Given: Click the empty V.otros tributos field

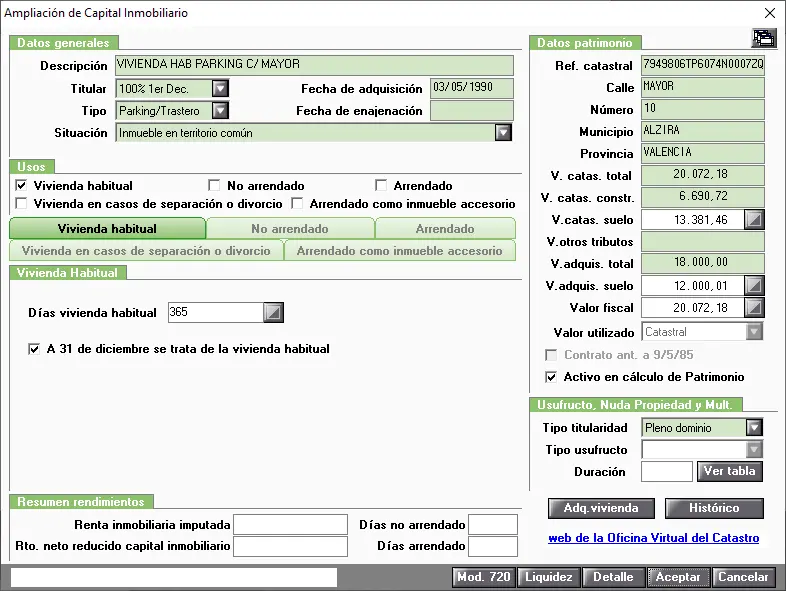Looking at the screenshot, I should [703, 242].
